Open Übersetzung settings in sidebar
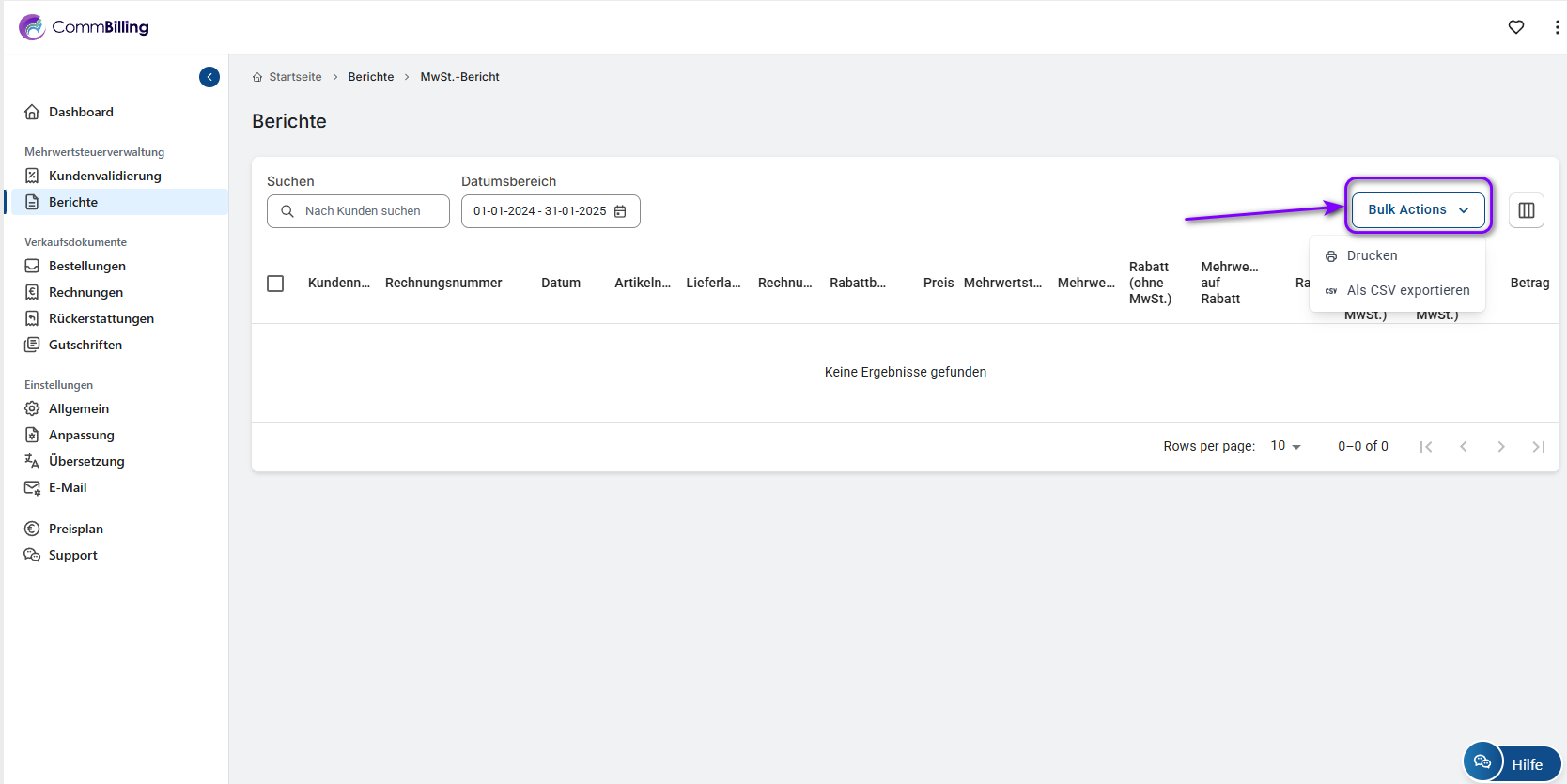The image size is (1567, 784). 86,461
